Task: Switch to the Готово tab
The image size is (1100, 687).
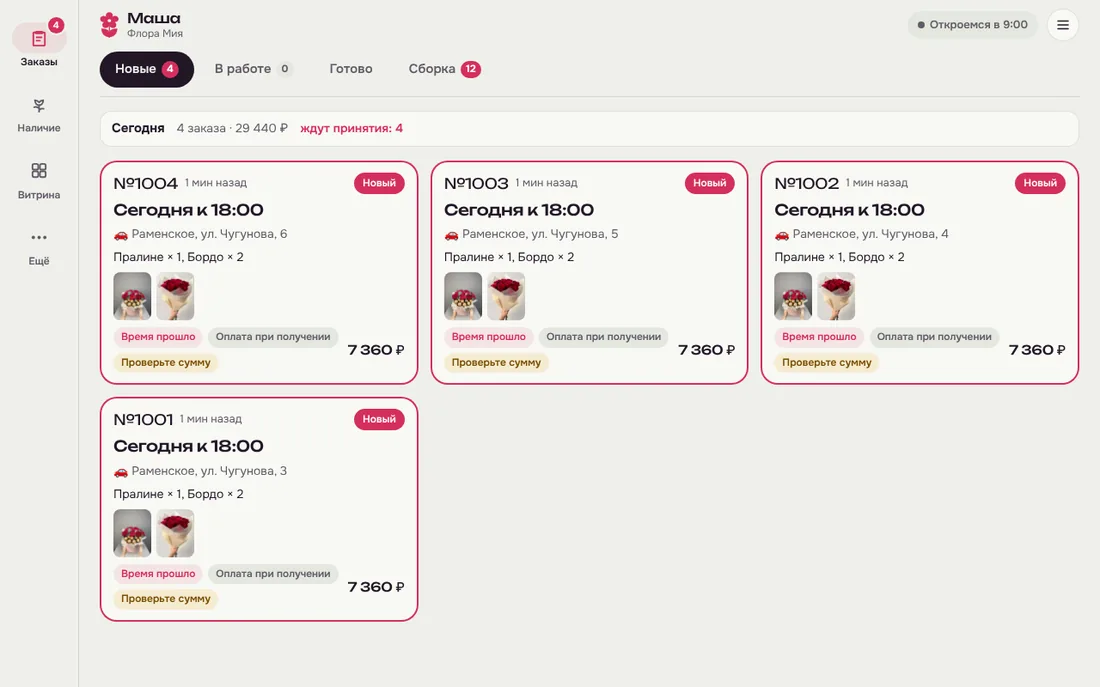Action: [x=351, y=69]
